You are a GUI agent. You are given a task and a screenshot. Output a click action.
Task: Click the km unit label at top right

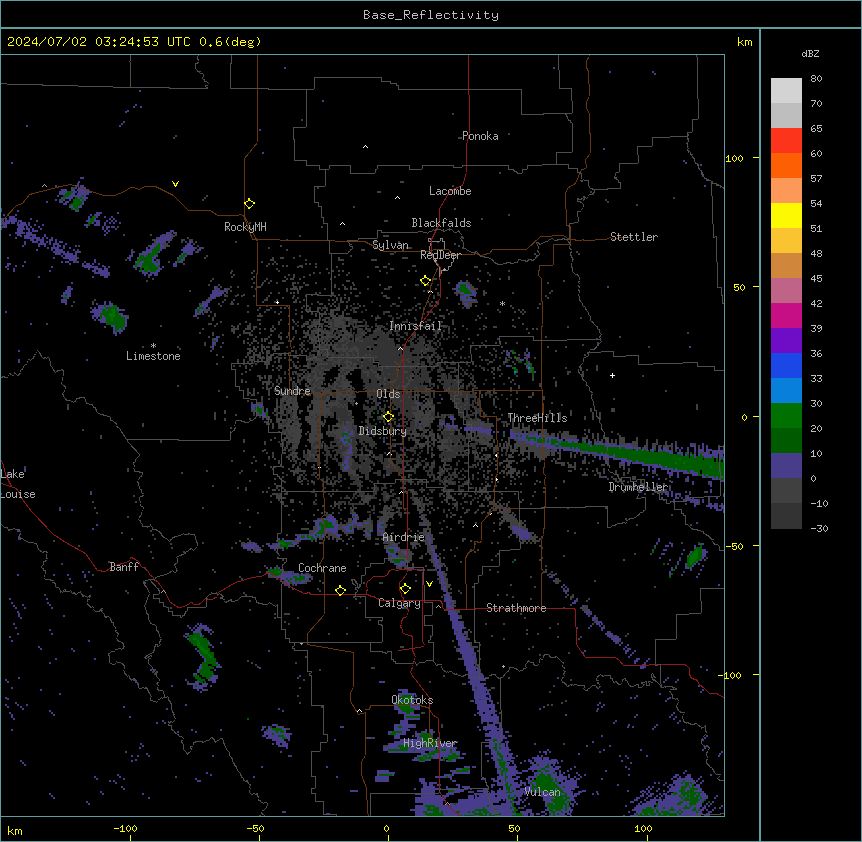click(744, 42)
